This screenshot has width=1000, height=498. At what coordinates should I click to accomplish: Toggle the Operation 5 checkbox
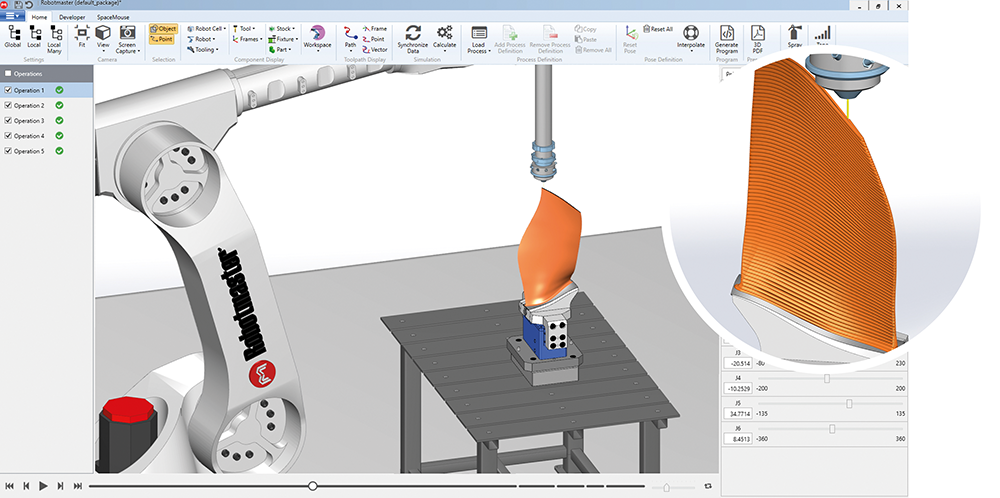point(8,151)
